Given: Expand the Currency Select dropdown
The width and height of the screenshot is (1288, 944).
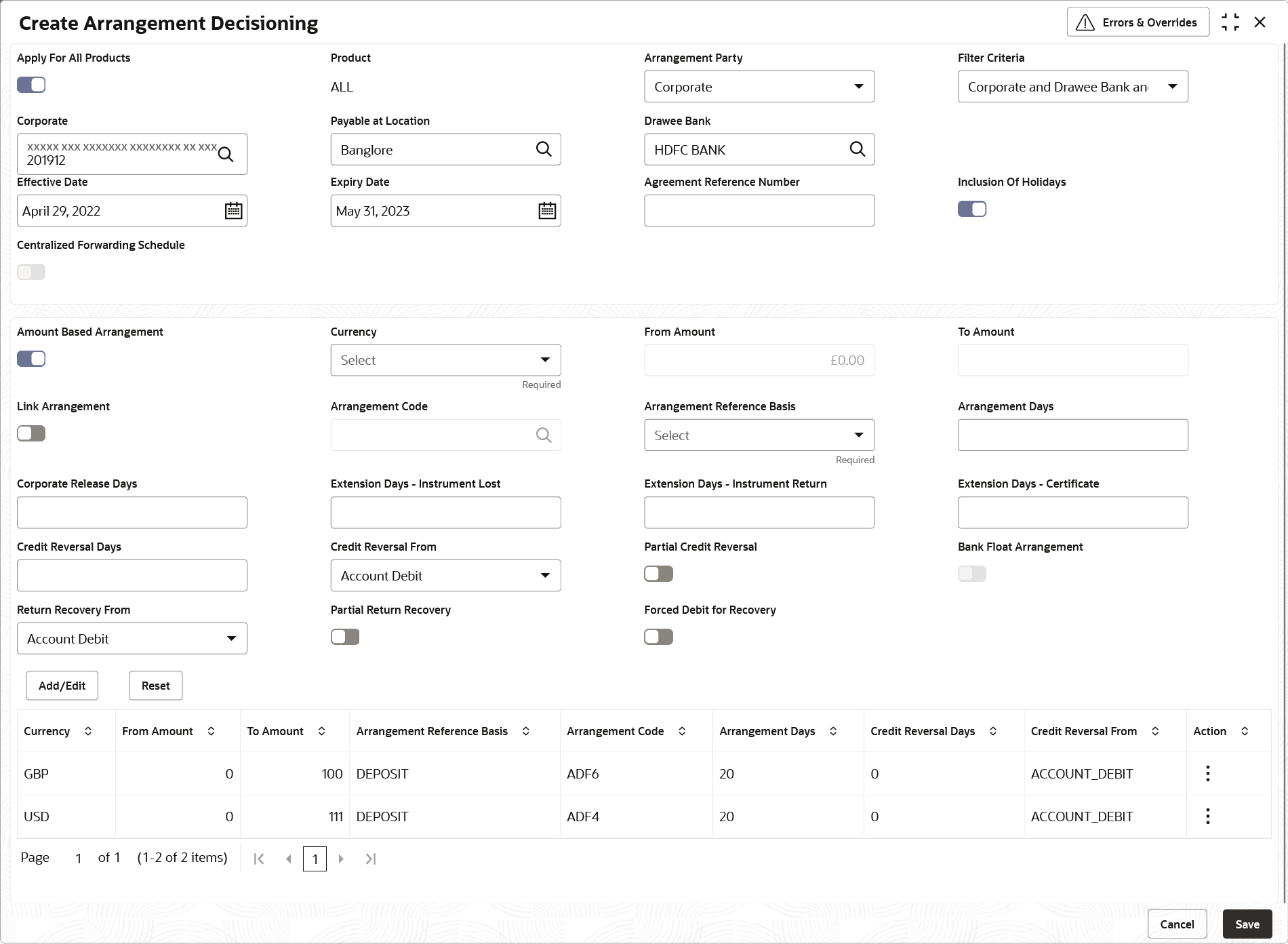Looking at the screenshot, I should pos(445,360).
